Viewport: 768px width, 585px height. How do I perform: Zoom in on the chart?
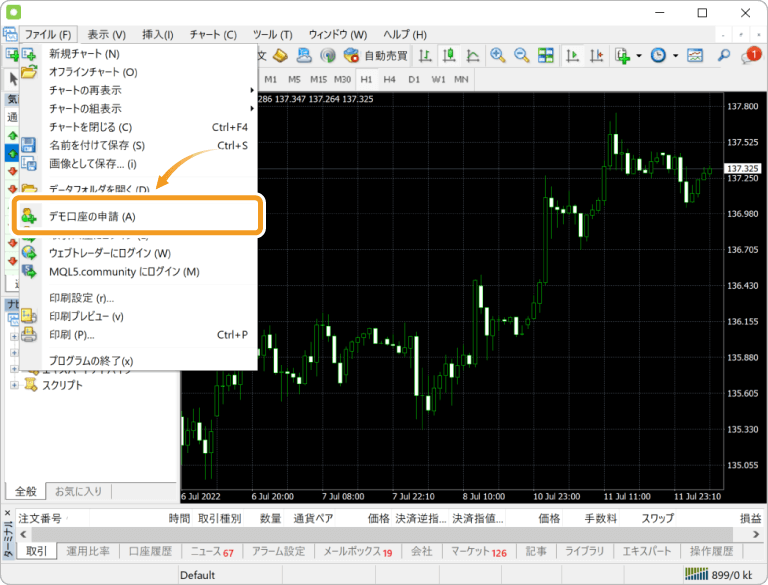coord(498,55)
